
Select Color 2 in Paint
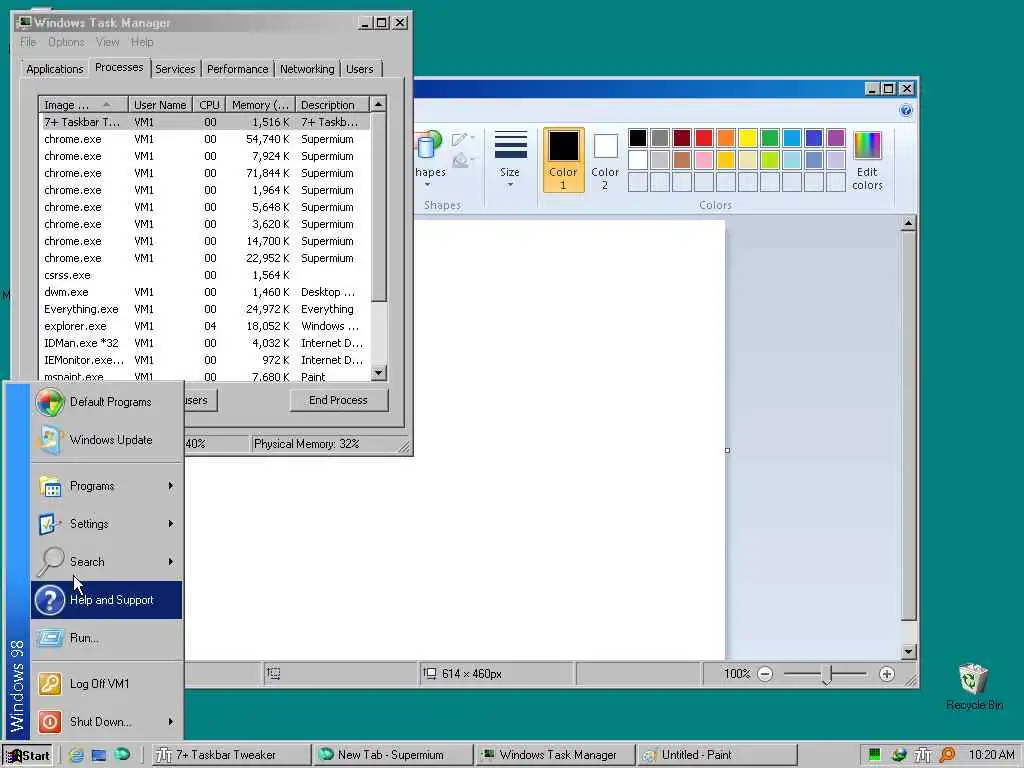(x=605, y=160)
